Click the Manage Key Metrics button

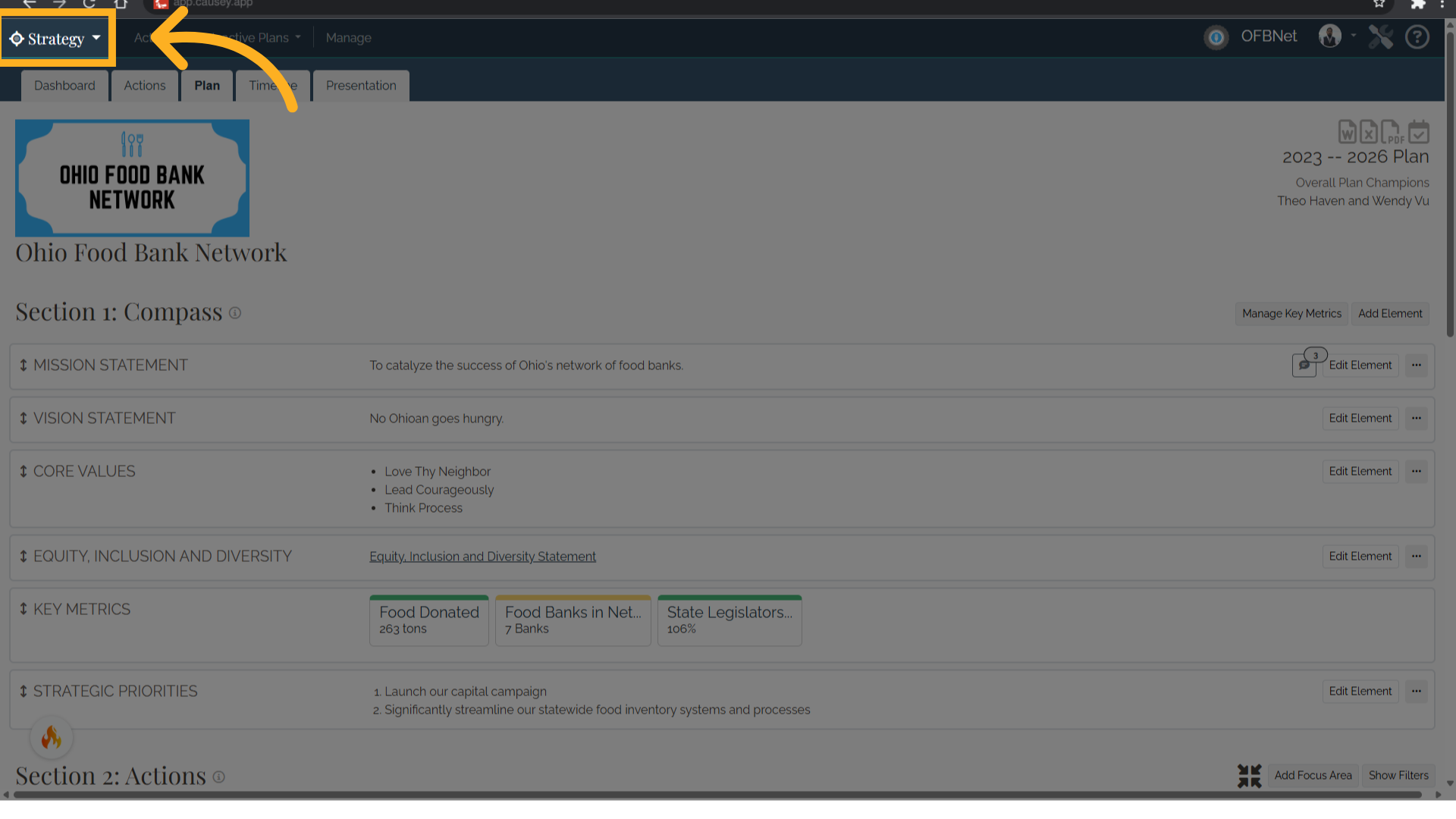click(x=1291, y=314)
